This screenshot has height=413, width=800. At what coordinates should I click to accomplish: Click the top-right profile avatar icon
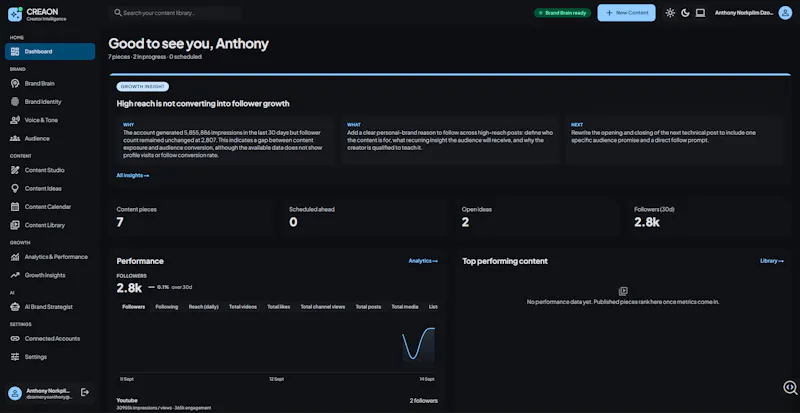pos(785,13)
